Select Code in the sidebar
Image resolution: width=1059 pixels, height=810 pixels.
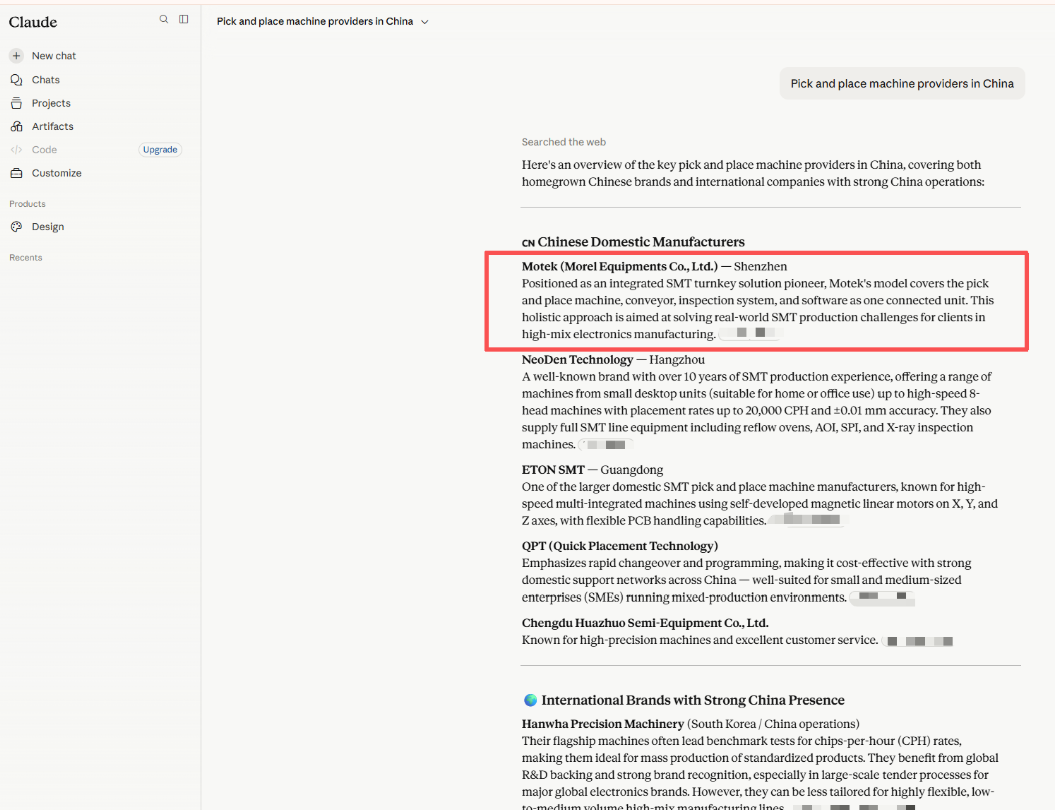click(44, 150)
